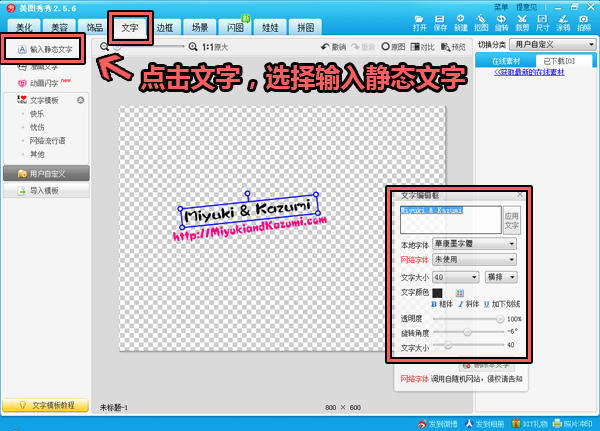The image size is (600, 431).
Task: Select the 抠图 (Cutout) tool icon
Action: tap(482, 22)
